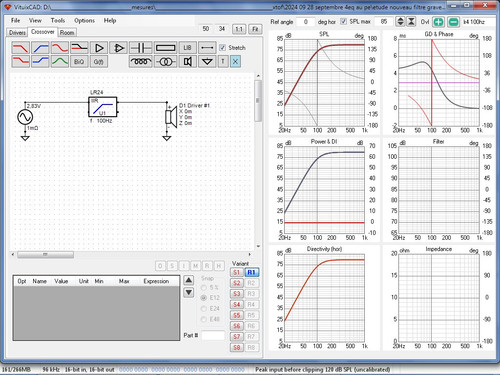Screen dimensions: 500x375
Task: Toggle the SPL max checkbox
Action: (x=344, y=21)
